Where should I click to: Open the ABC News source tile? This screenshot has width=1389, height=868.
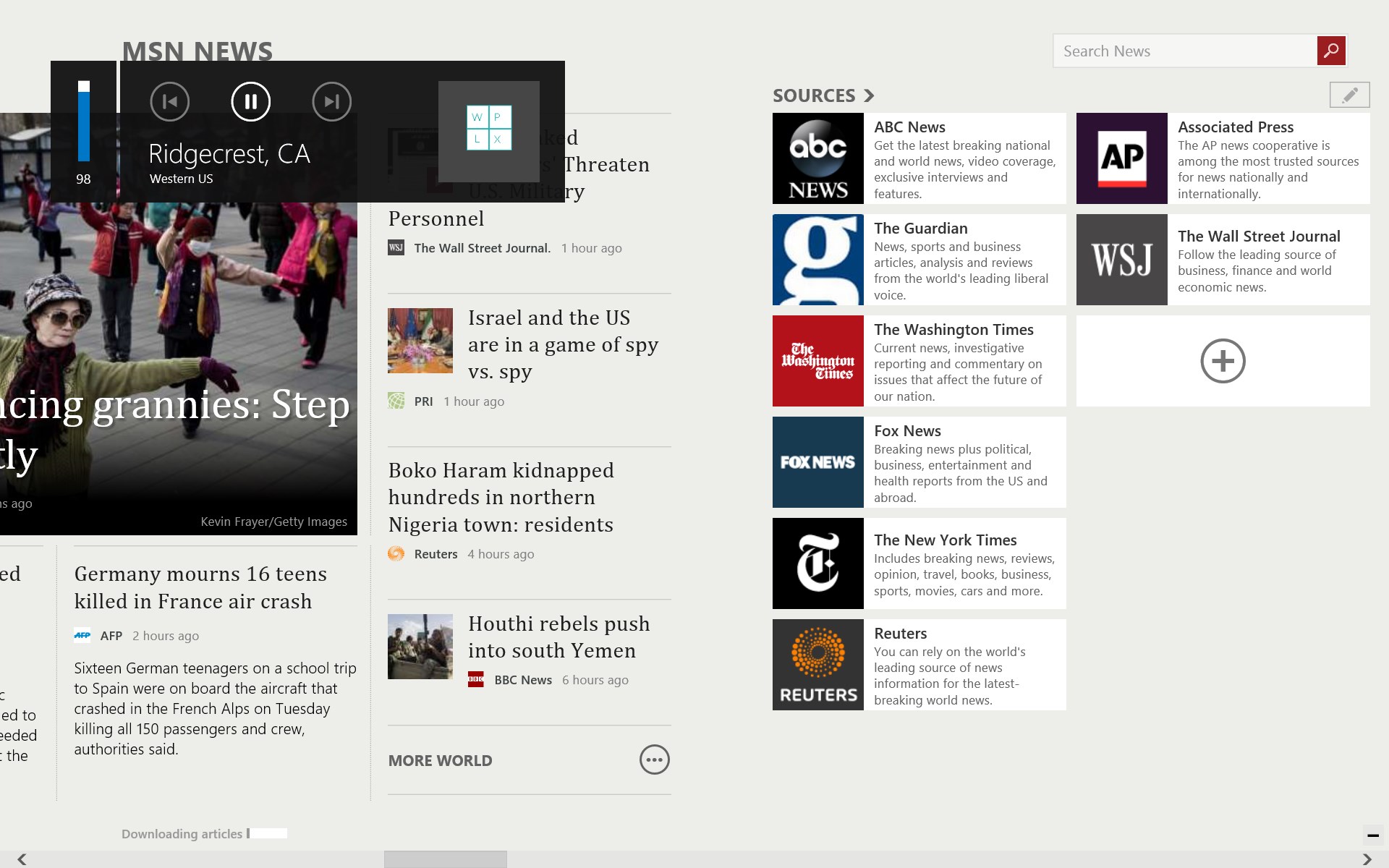point(919,158)
